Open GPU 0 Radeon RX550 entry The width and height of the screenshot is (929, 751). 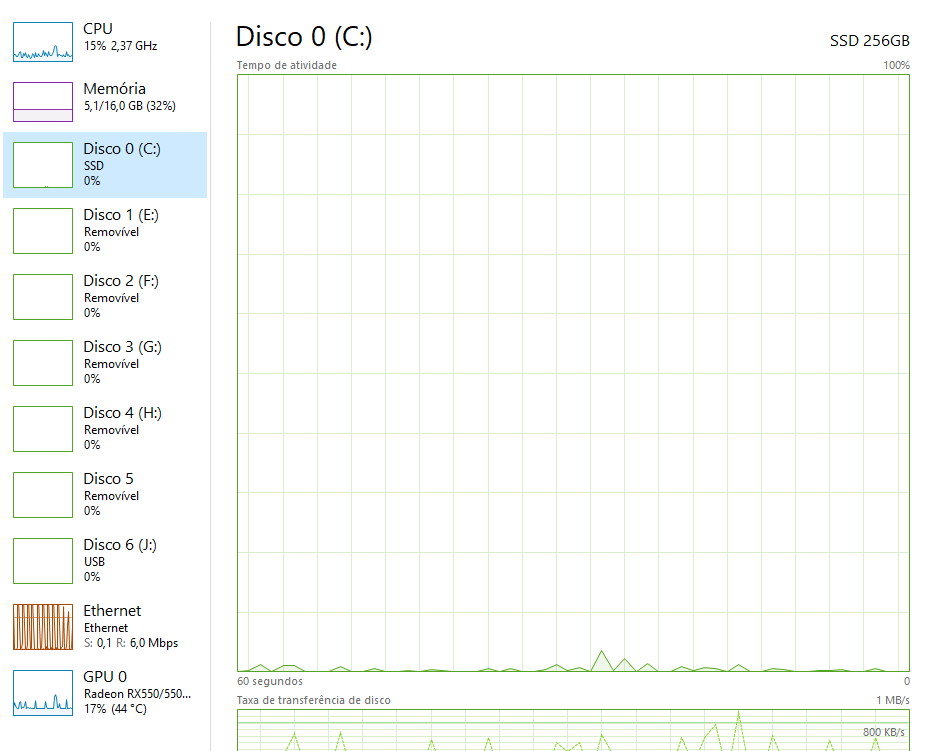[105, 692]
